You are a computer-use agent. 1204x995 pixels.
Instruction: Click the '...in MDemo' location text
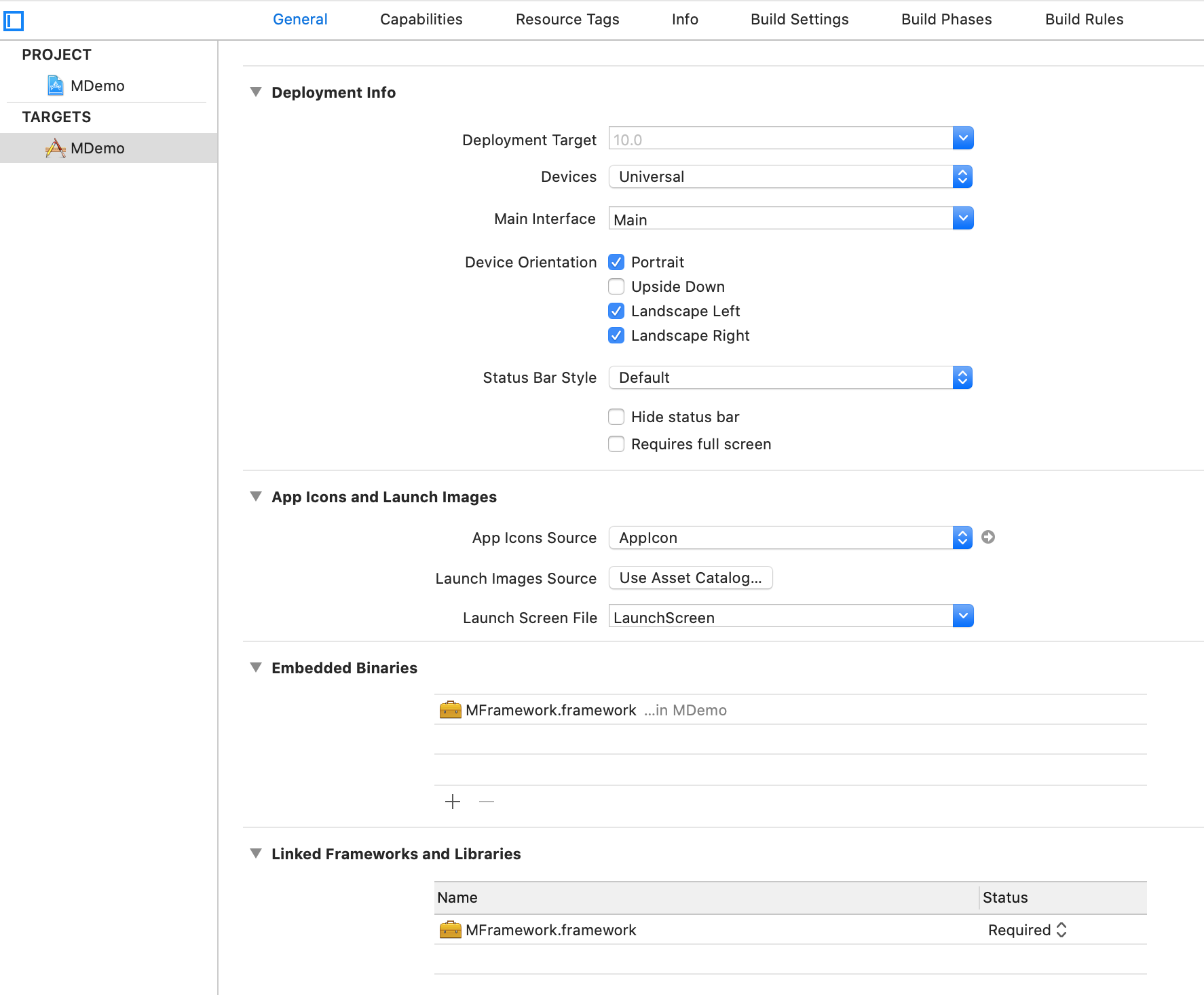click(685, 710)
